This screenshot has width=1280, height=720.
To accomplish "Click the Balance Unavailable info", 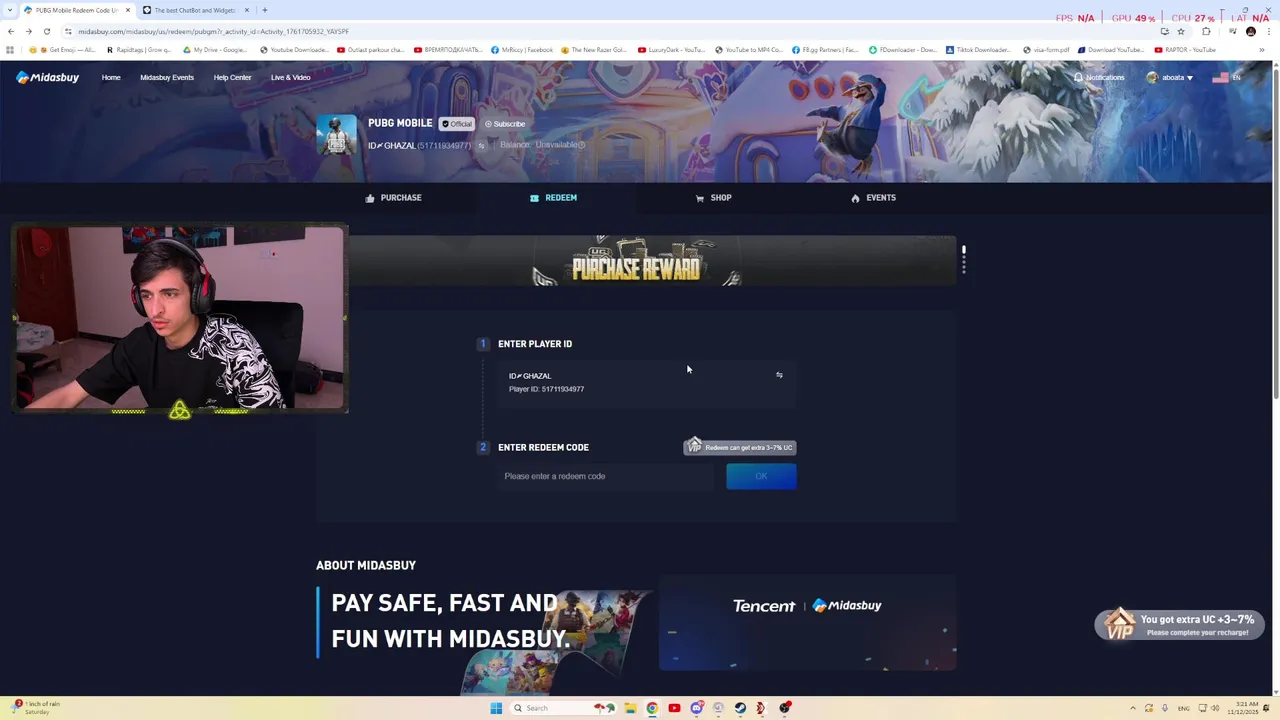I will point(542,145).
